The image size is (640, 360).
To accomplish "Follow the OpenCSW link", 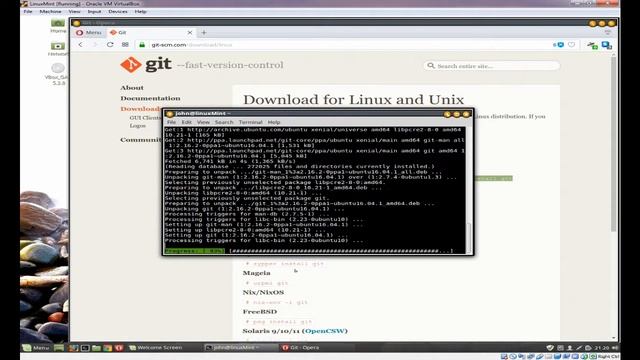I will coord(325,331).
